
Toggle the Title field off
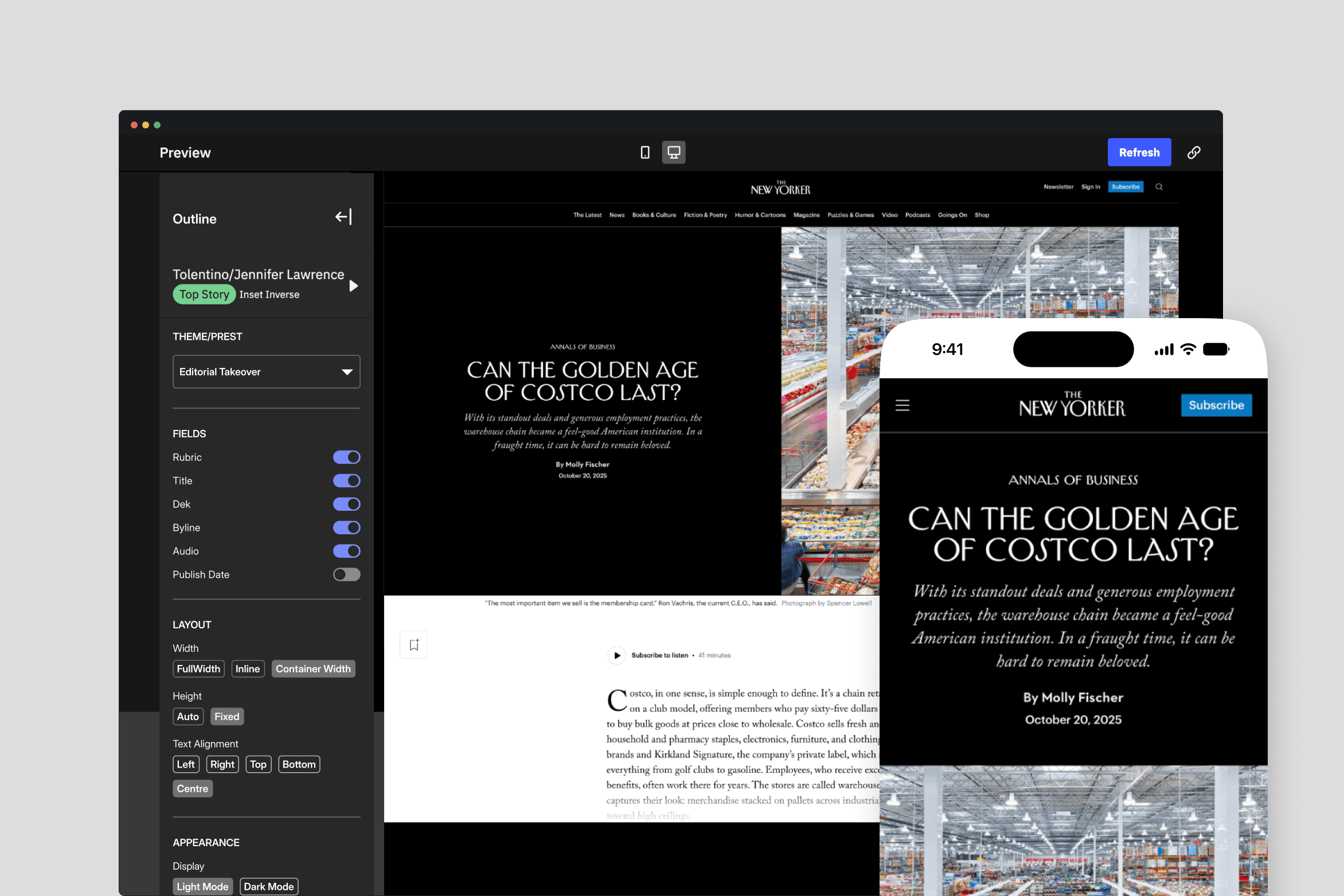click(x=347, y=480)
